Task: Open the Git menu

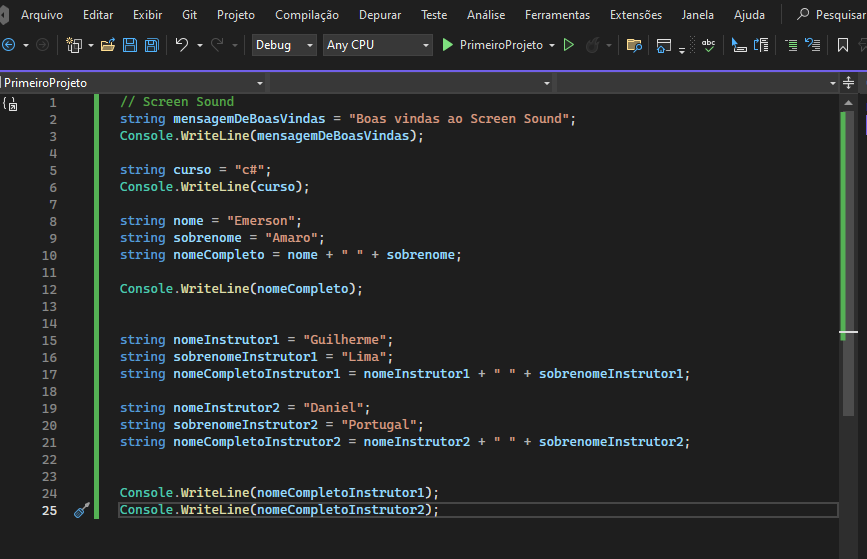Action: (x=190, y=15)
